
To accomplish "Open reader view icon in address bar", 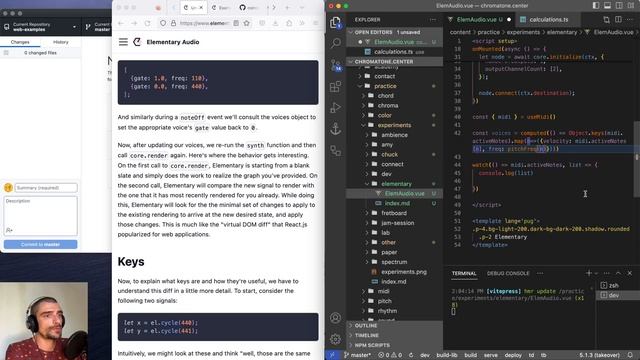I will pos(236,23).
